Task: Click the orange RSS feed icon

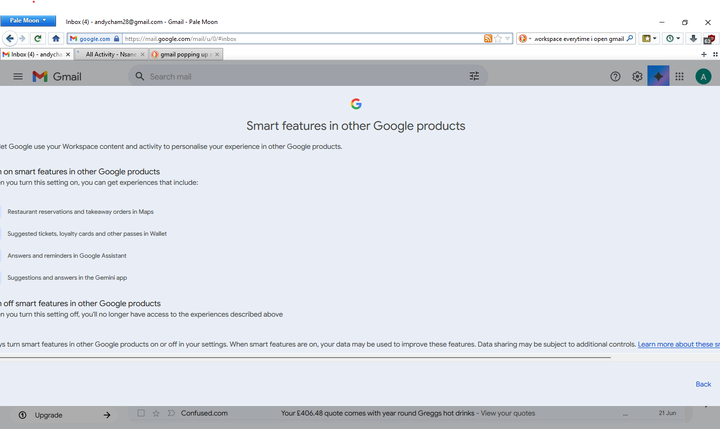Action: [488, 39]
